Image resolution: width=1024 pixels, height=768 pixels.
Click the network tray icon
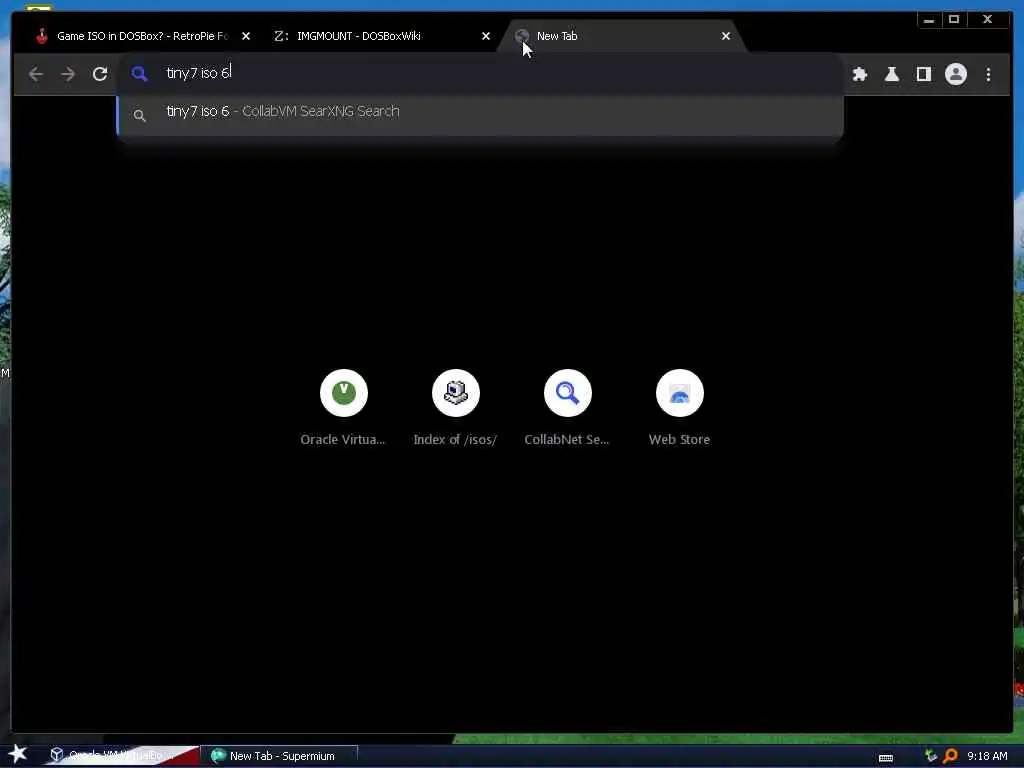click(x=931, y=756)
